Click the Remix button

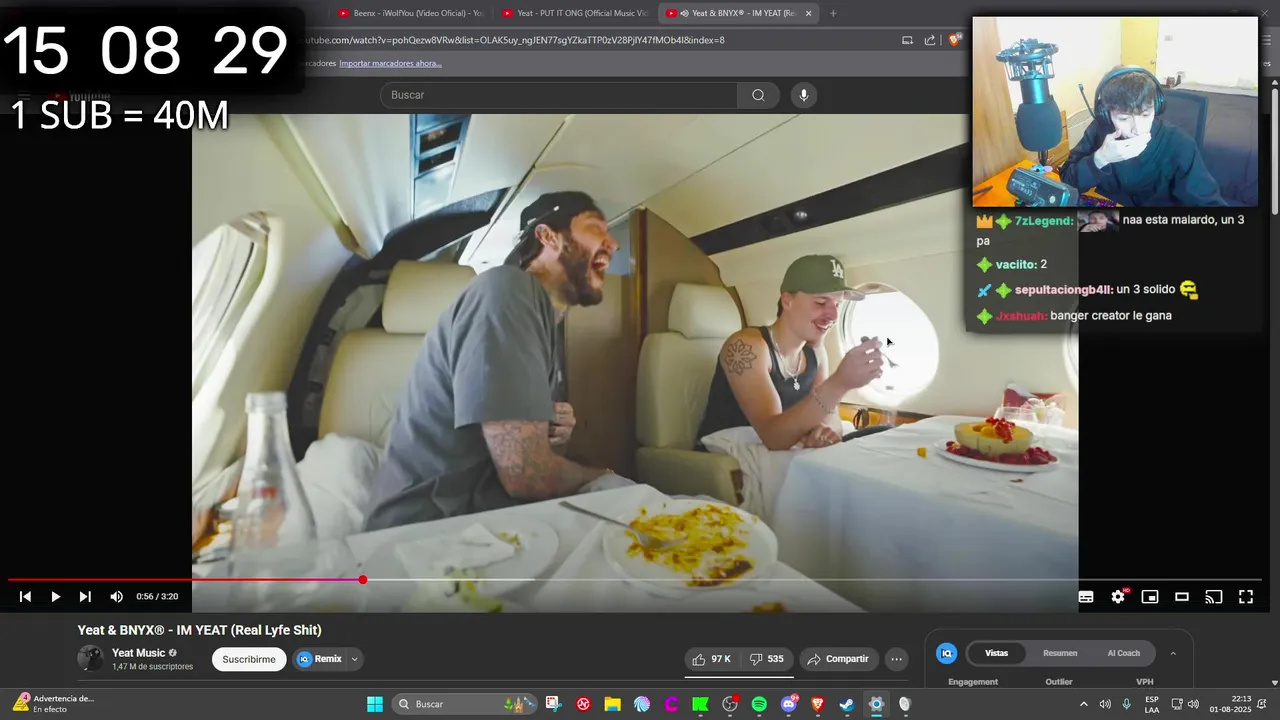(320, 659)
